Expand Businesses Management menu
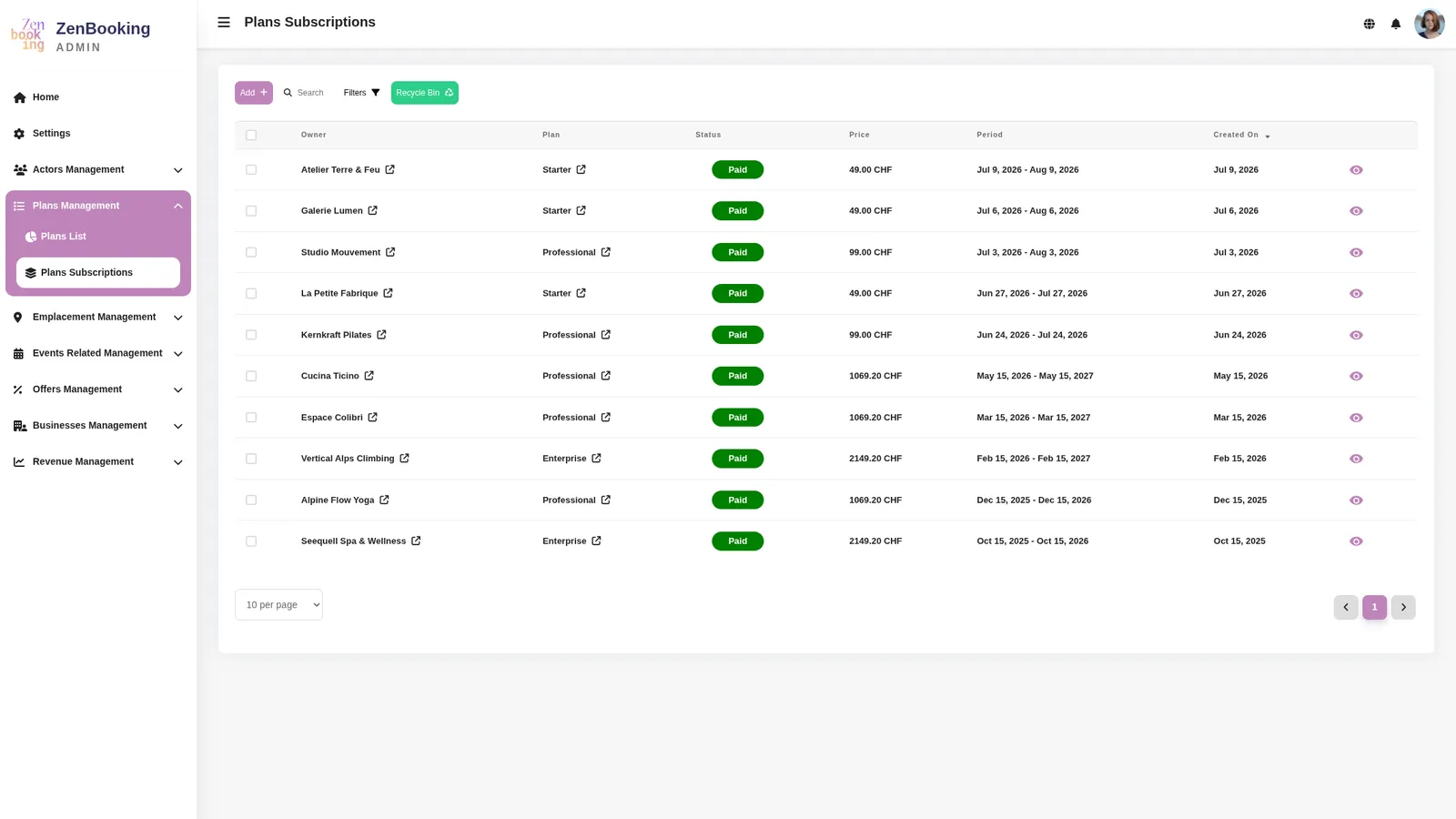 pyautogui.click(x=98, y=426)
